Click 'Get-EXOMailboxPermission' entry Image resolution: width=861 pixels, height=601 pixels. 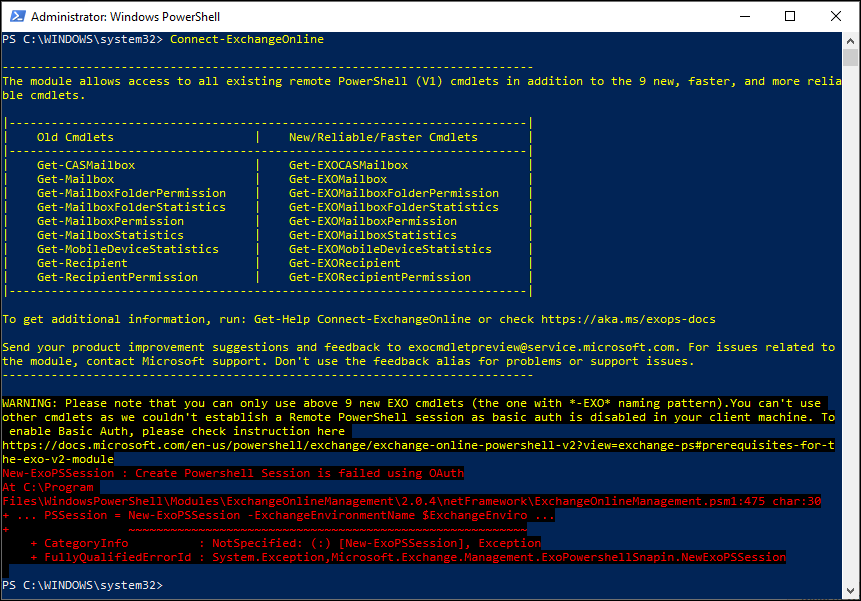(x=373, y=221)
